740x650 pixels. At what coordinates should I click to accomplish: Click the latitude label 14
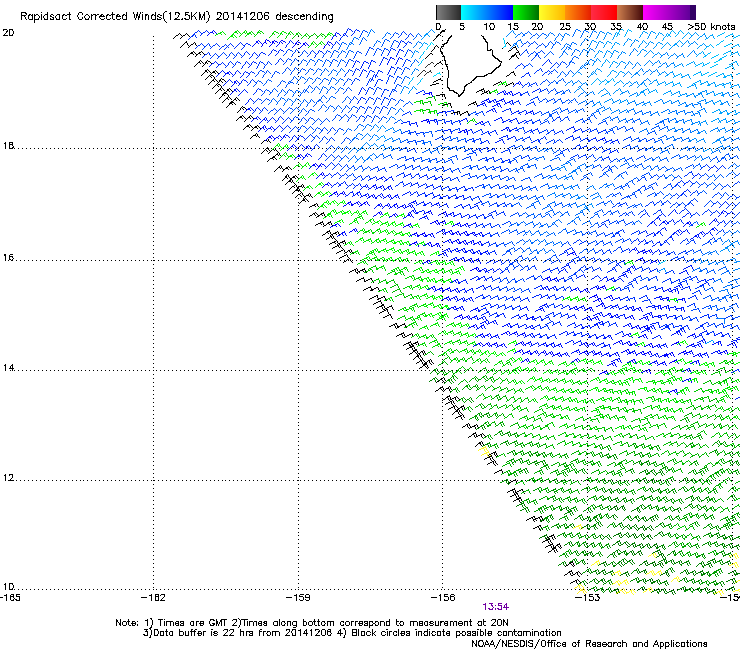(x=8, y=368)
